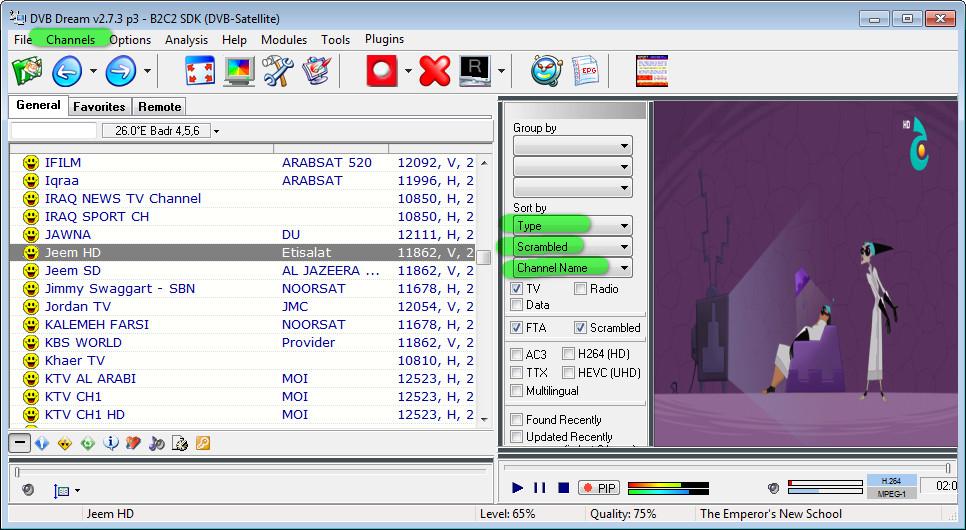Click the blue diamond icon below channel list

[x=42, y=443]
